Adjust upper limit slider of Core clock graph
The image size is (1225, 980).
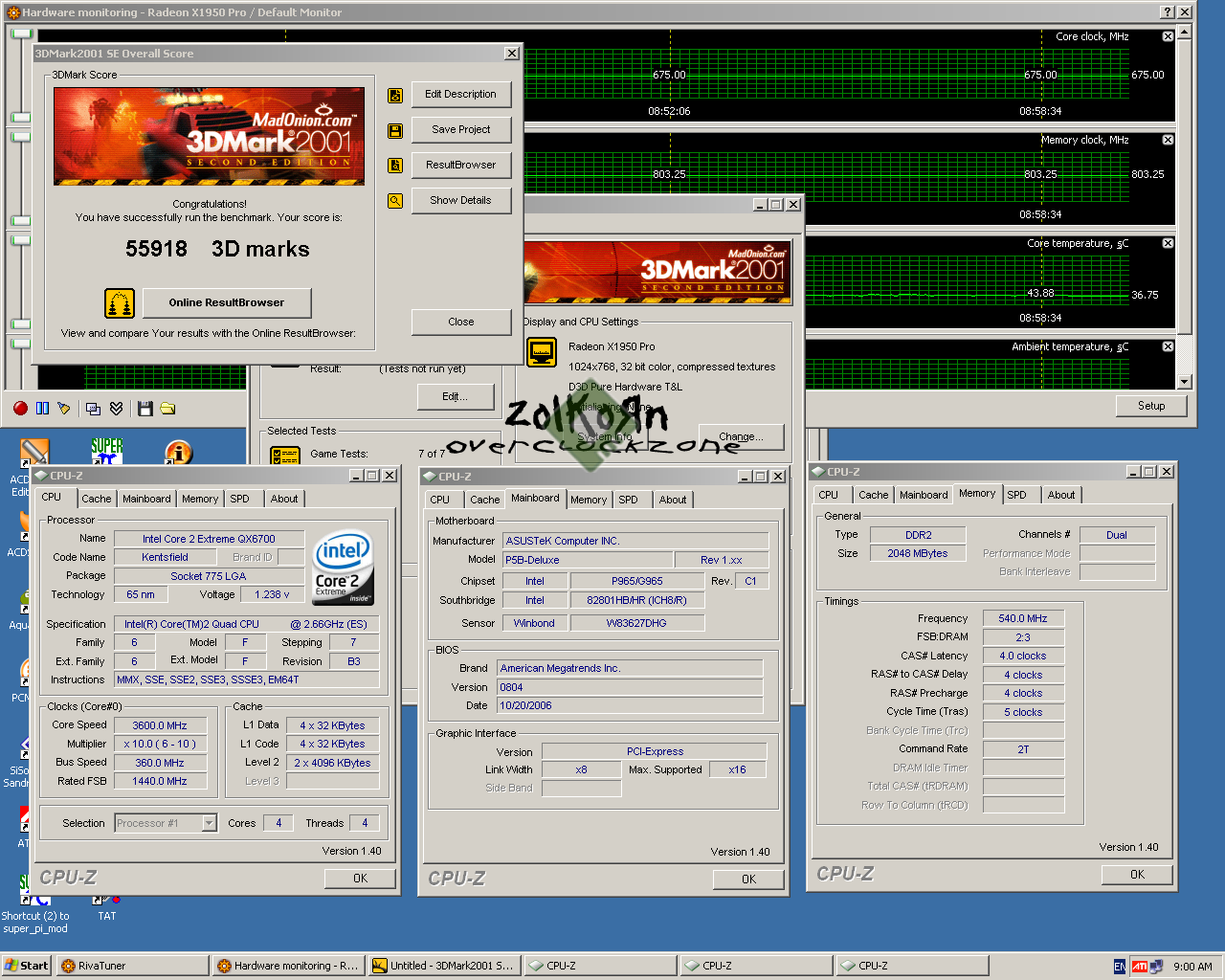point(21,33)
